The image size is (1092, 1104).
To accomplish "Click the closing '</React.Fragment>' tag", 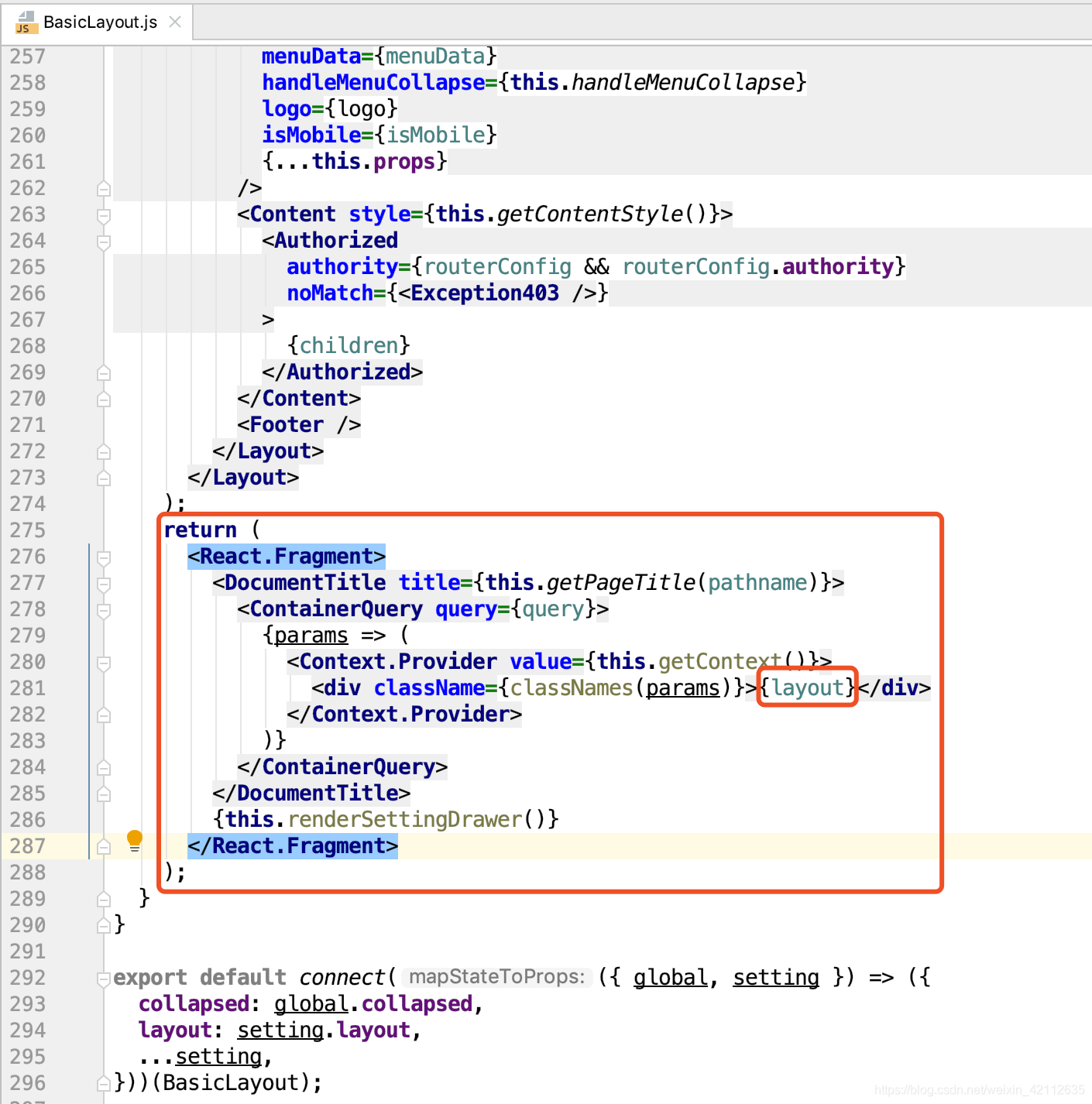I will pyautogui.click(x=293, y=846).
